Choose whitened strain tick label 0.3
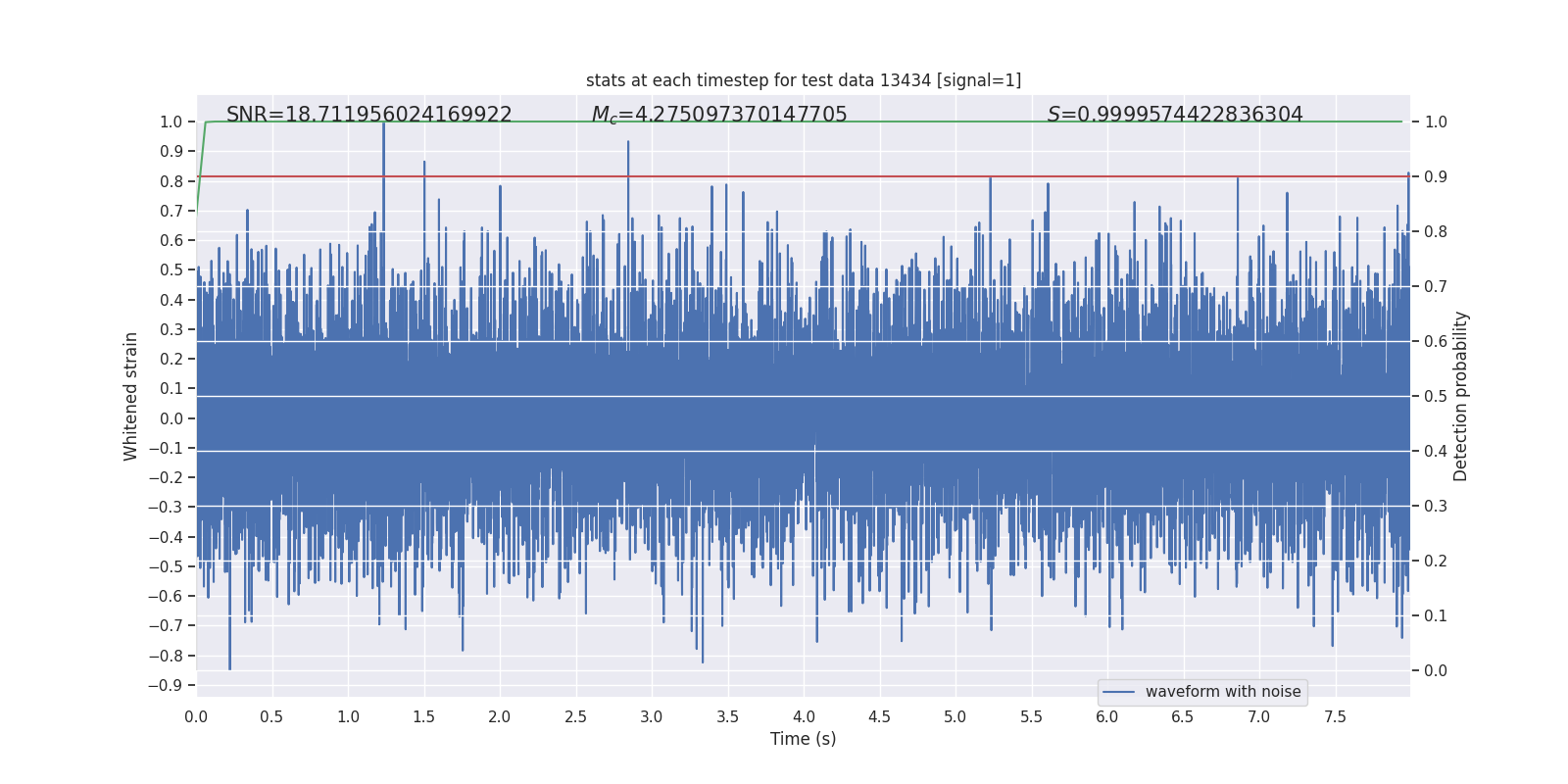 [x=171, y=330]
